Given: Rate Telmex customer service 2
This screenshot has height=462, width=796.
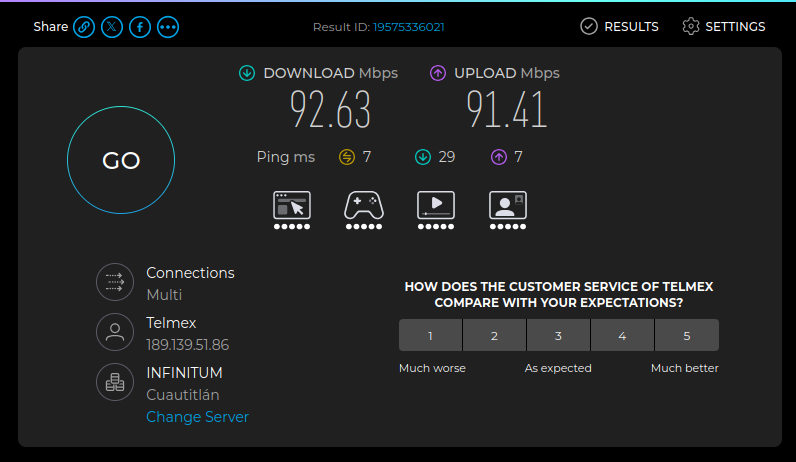Looking at the screenshot, I should coord(494,335).
